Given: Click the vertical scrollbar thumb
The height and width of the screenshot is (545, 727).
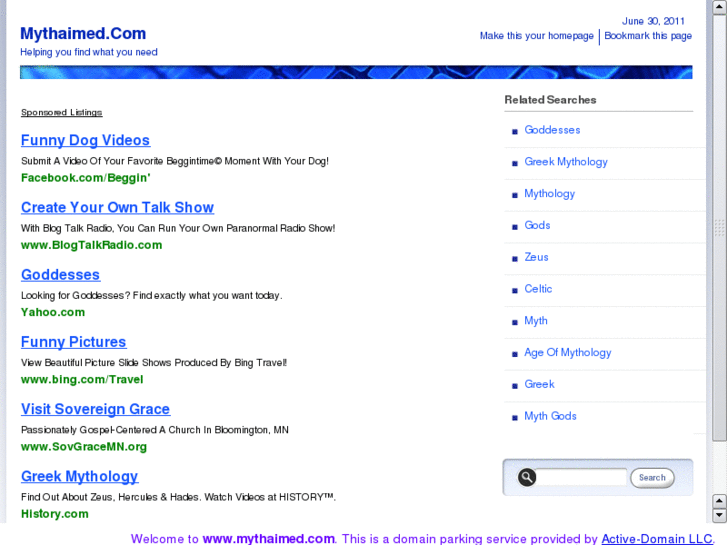Looking at the screenshot, I should (719, 227).
